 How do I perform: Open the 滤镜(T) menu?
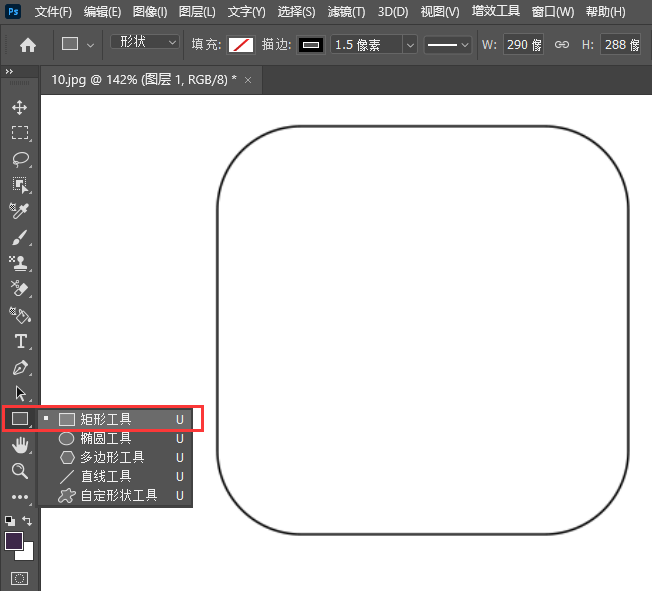pos(346,12)
